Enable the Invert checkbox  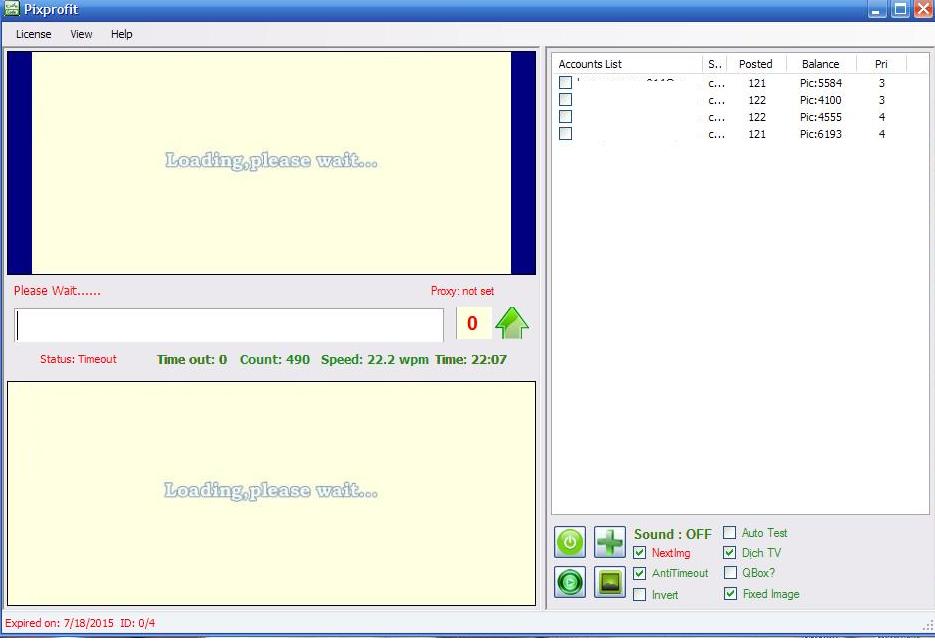(x=639, y=595)
